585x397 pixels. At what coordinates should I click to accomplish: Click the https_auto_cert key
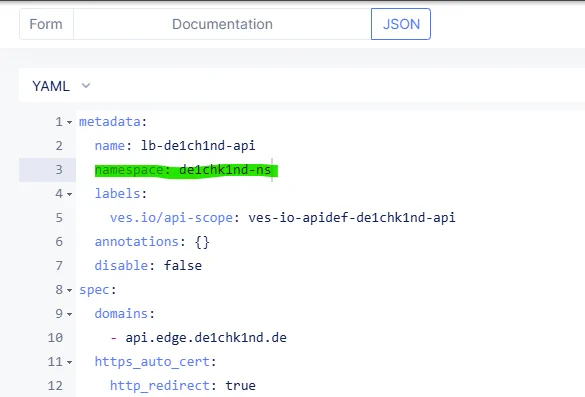[x=152, y=362]
